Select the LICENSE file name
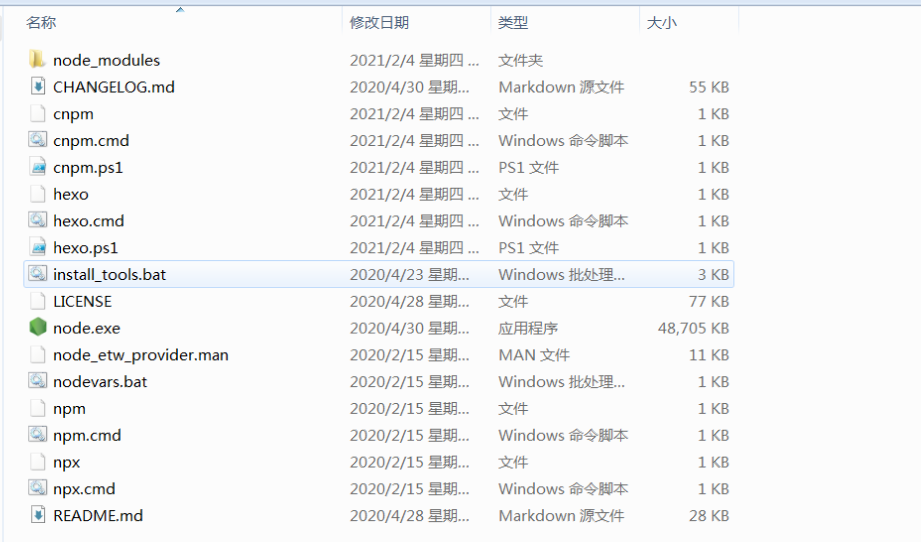 (x=82, y=301)
